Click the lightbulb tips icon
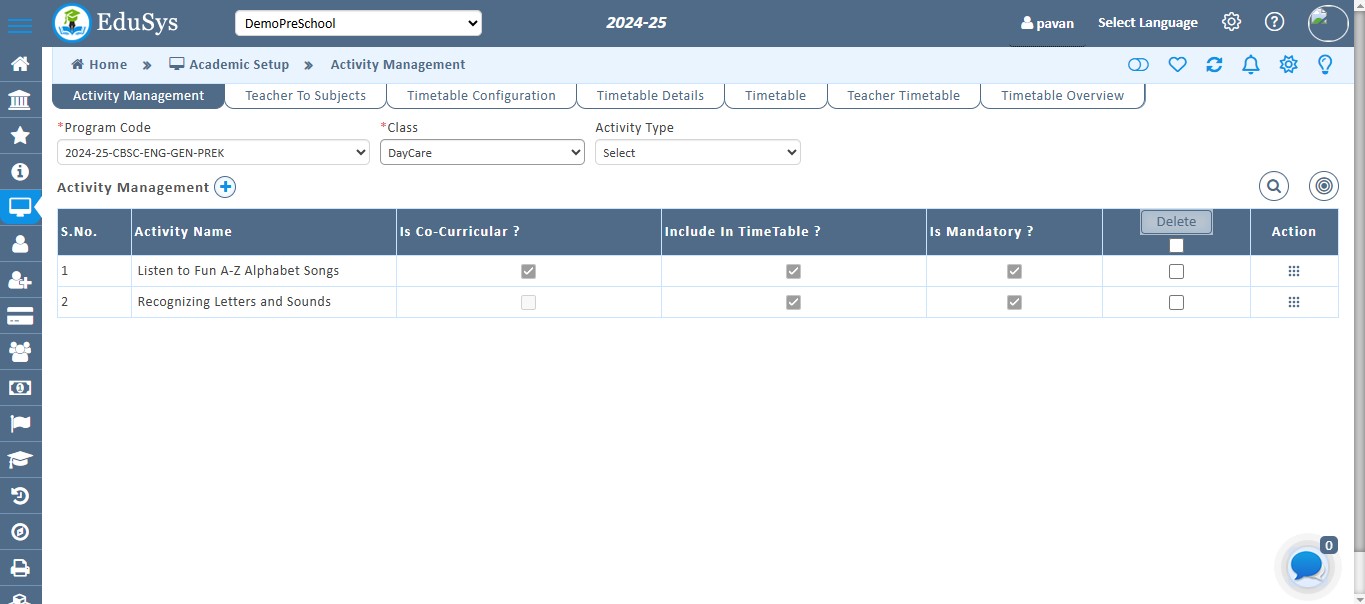The height and width of the screenshot is (604, 1365). tap(1325, 65)
